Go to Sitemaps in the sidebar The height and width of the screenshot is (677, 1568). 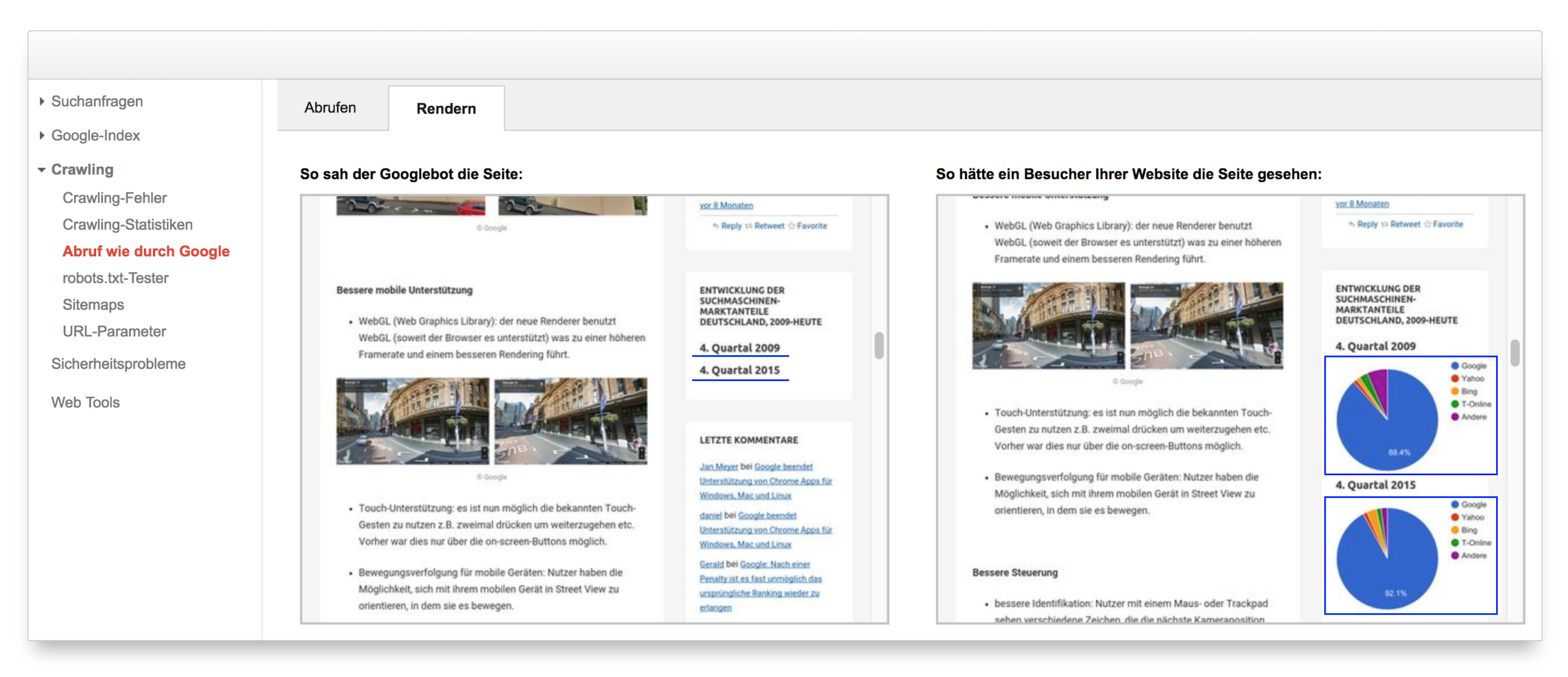pyautogui.click(x=93, y=305)
